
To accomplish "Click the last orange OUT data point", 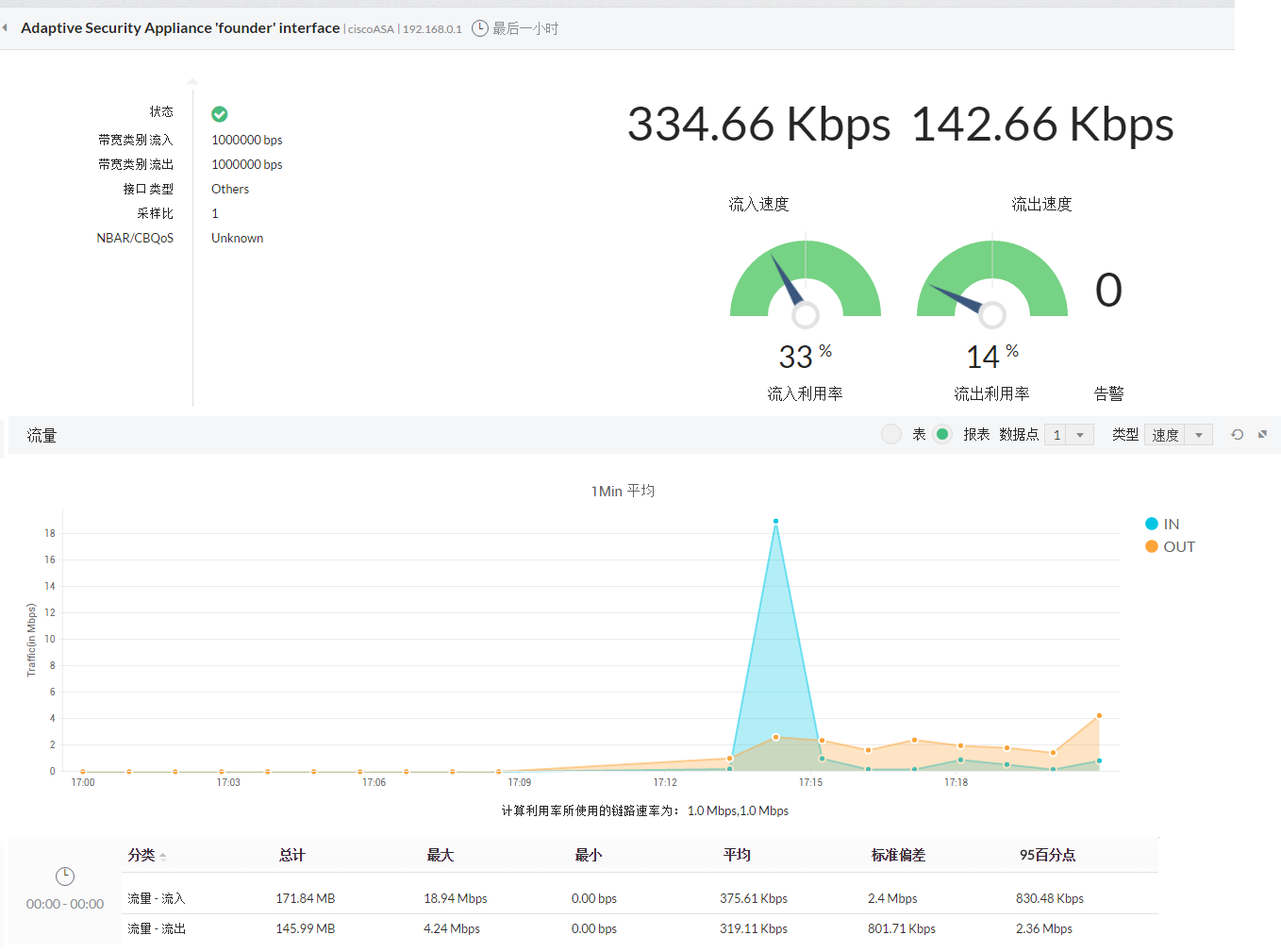I will [x=1099, y=716].
